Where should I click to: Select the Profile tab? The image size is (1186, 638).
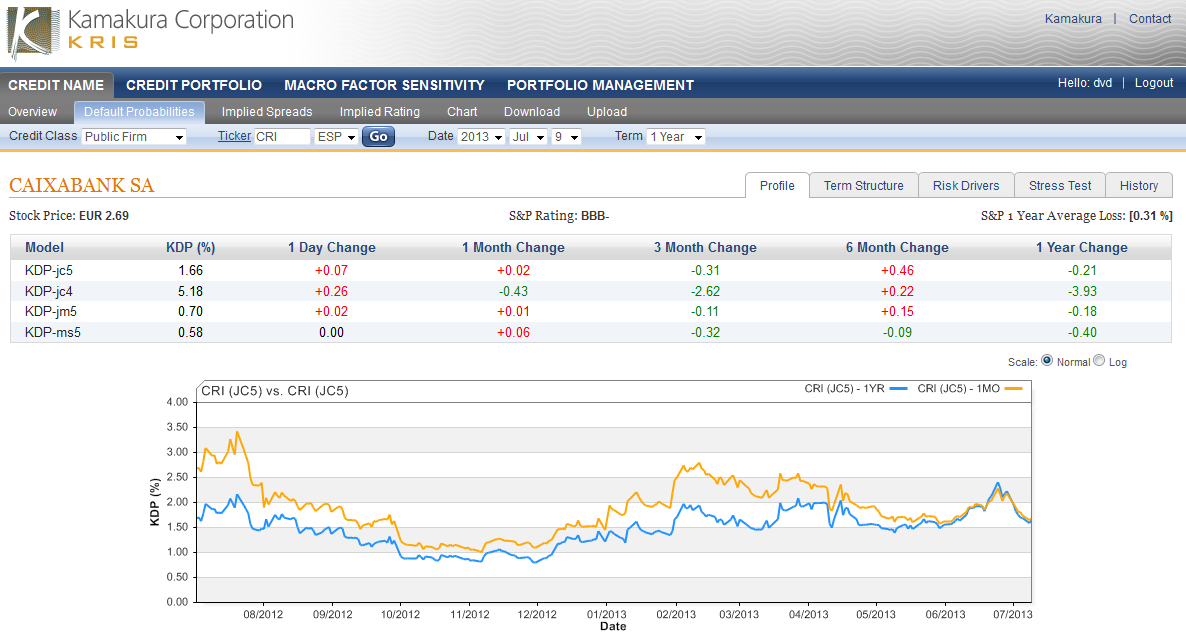[777, 185]
